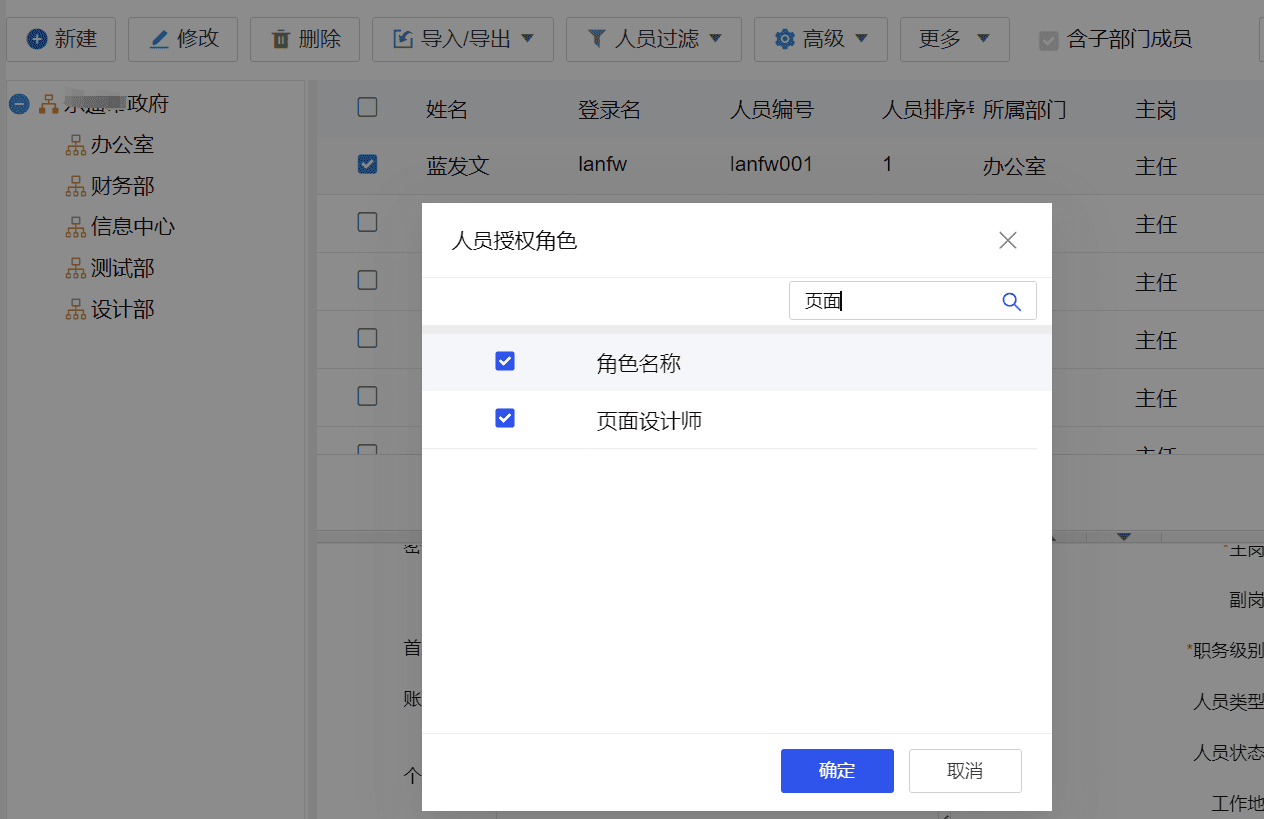1264x819 pixels.
Task: Click the organization icon beside 信息中心
Action: click(75, 227)
